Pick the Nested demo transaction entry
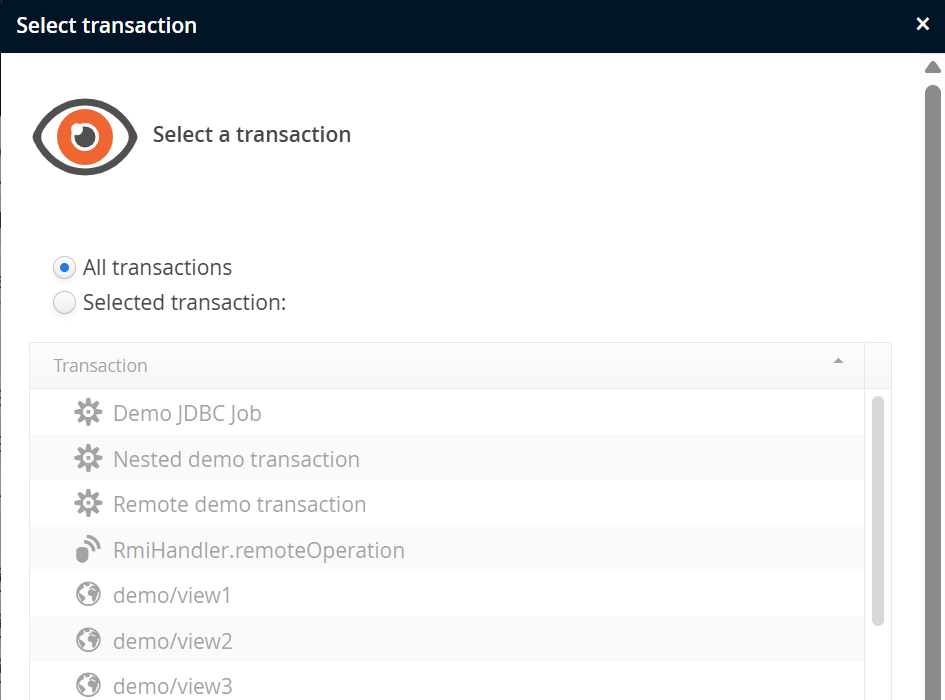Screen dimensions: 945x700 [236, 459]
